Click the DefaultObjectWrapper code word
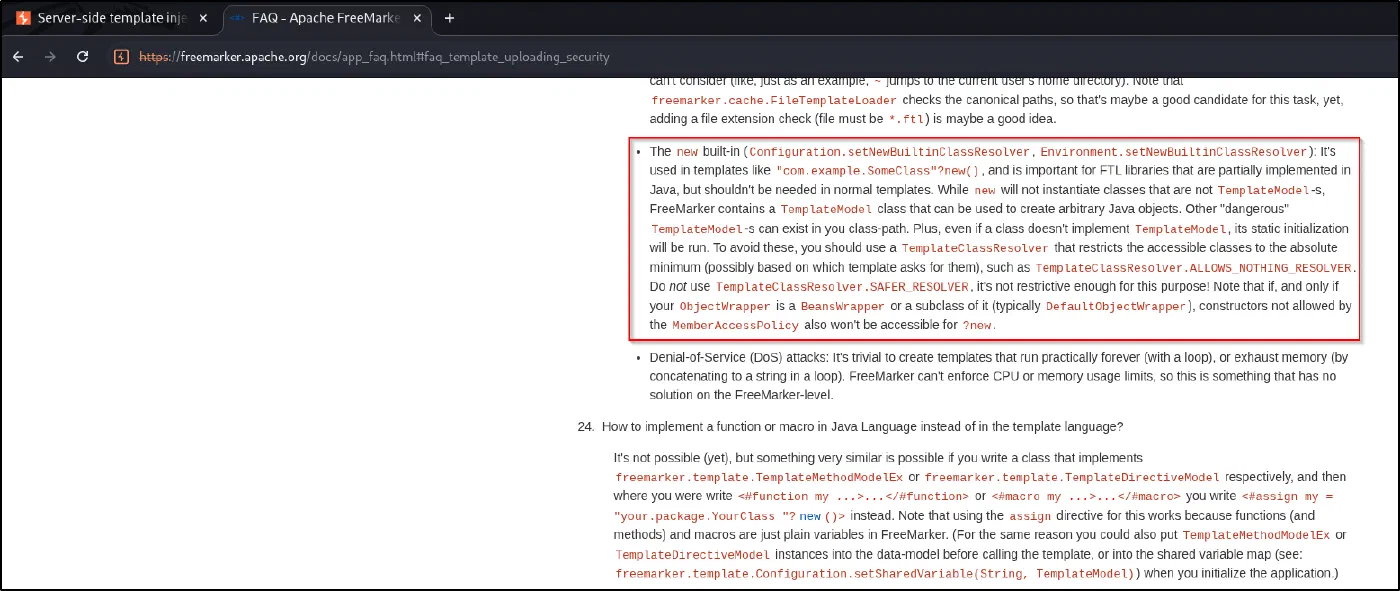Image resolution: width=1400 pixels, height=591 pixels. click(x=1117, y=306)
